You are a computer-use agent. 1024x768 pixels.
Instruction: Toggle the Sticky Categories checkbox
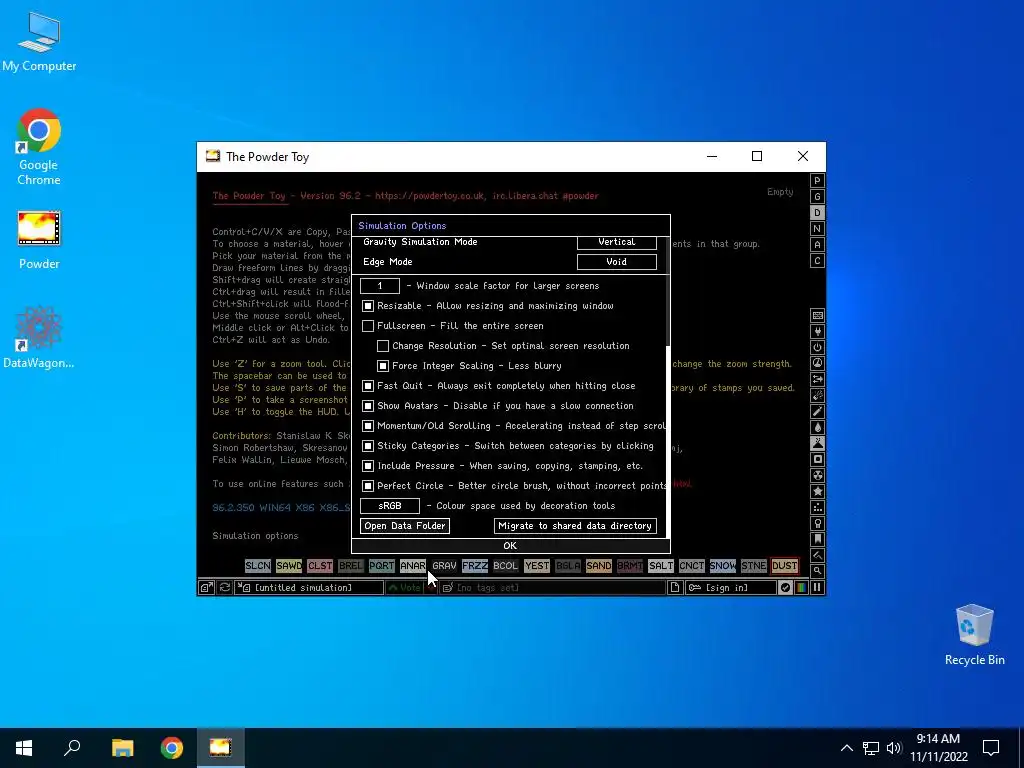[368, 446]
